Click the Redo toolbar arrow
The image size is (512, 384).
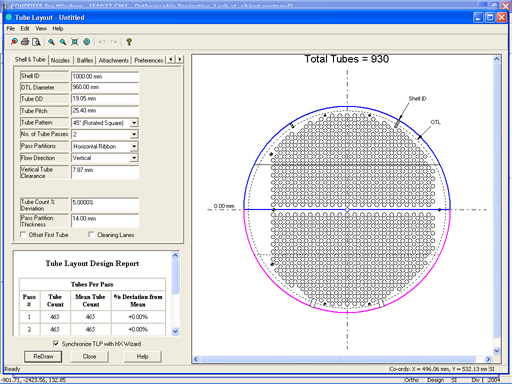[114, 42]
